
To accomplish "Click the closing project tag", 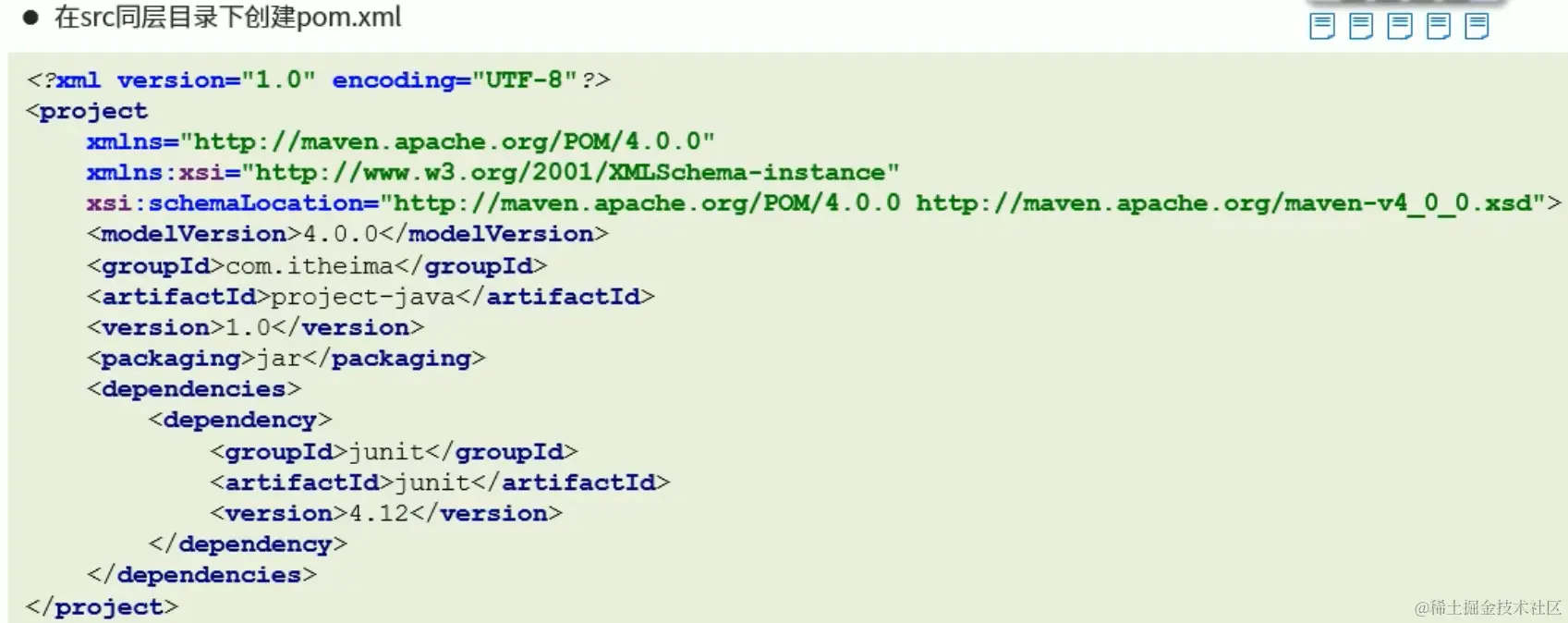I will pyautogui.click(x=102, y=607).
